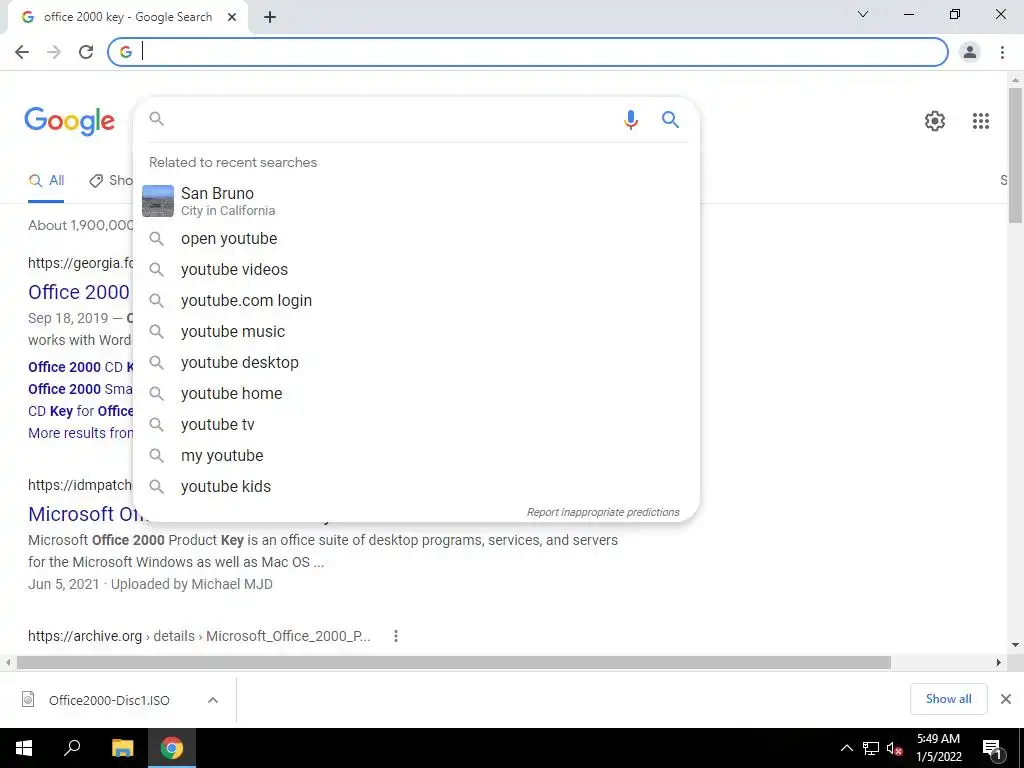This screenshot has height=768, width=1024.
Task: Choose the 'open youtube' suggestion
Action: pyautogui.click(x=416, y=238)
